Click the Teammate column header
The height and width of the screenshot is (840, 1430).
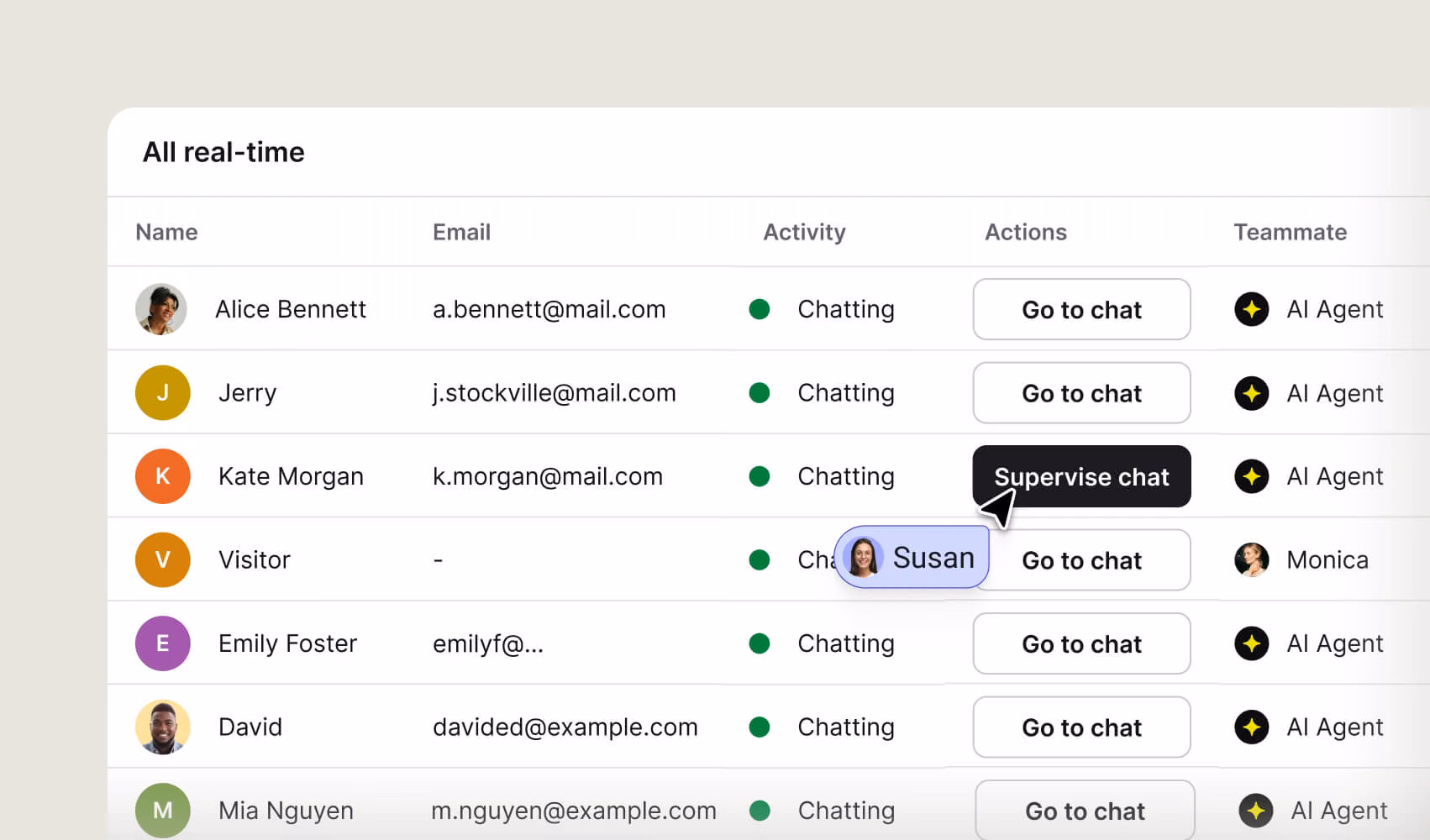1290,232
